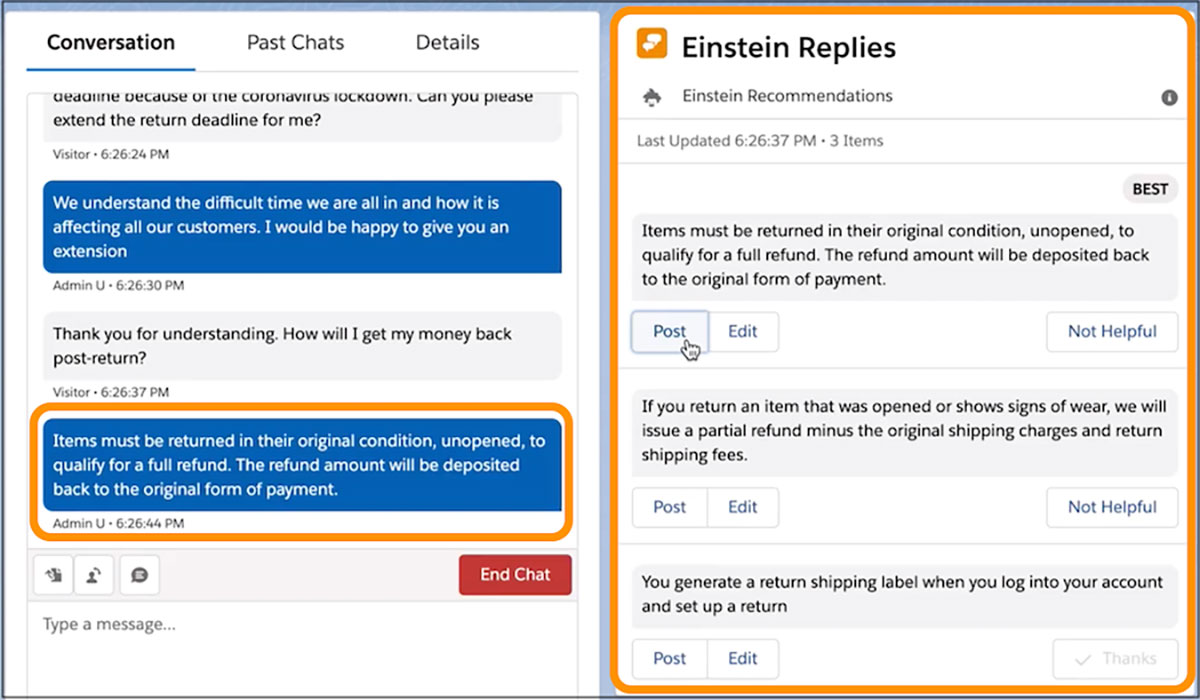The image size is (1200, 700).
Task: Post the return shipping label reply
Action: click(x=669, y=658)
